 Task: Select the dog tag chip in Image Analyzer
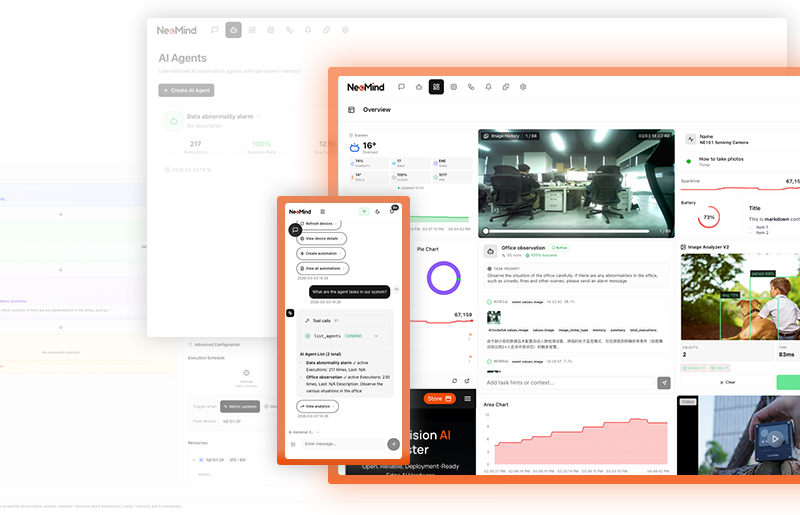[x=719, y=368]
